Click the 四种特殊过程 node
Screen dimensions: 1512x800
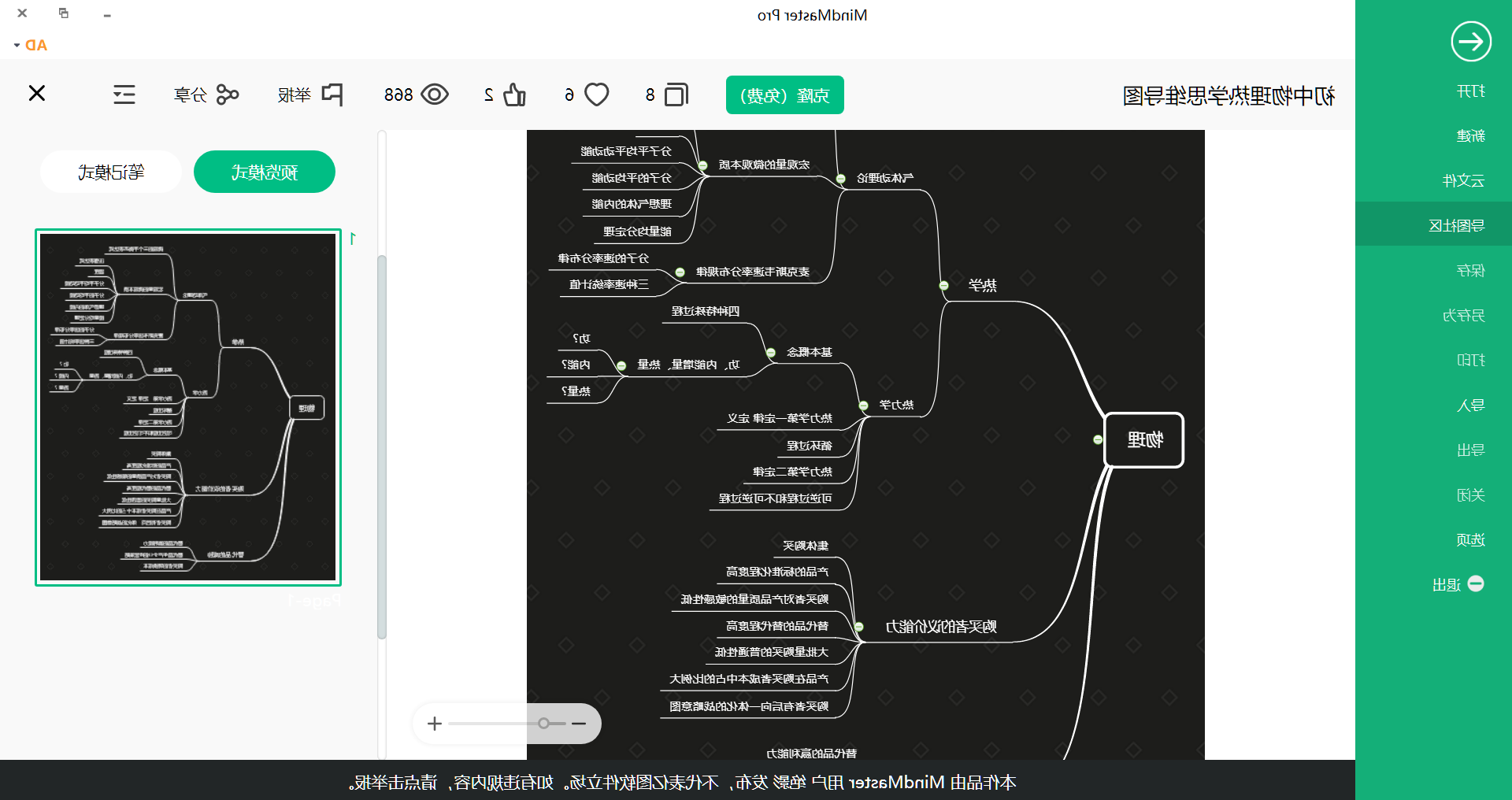click(x=706, y=312)
